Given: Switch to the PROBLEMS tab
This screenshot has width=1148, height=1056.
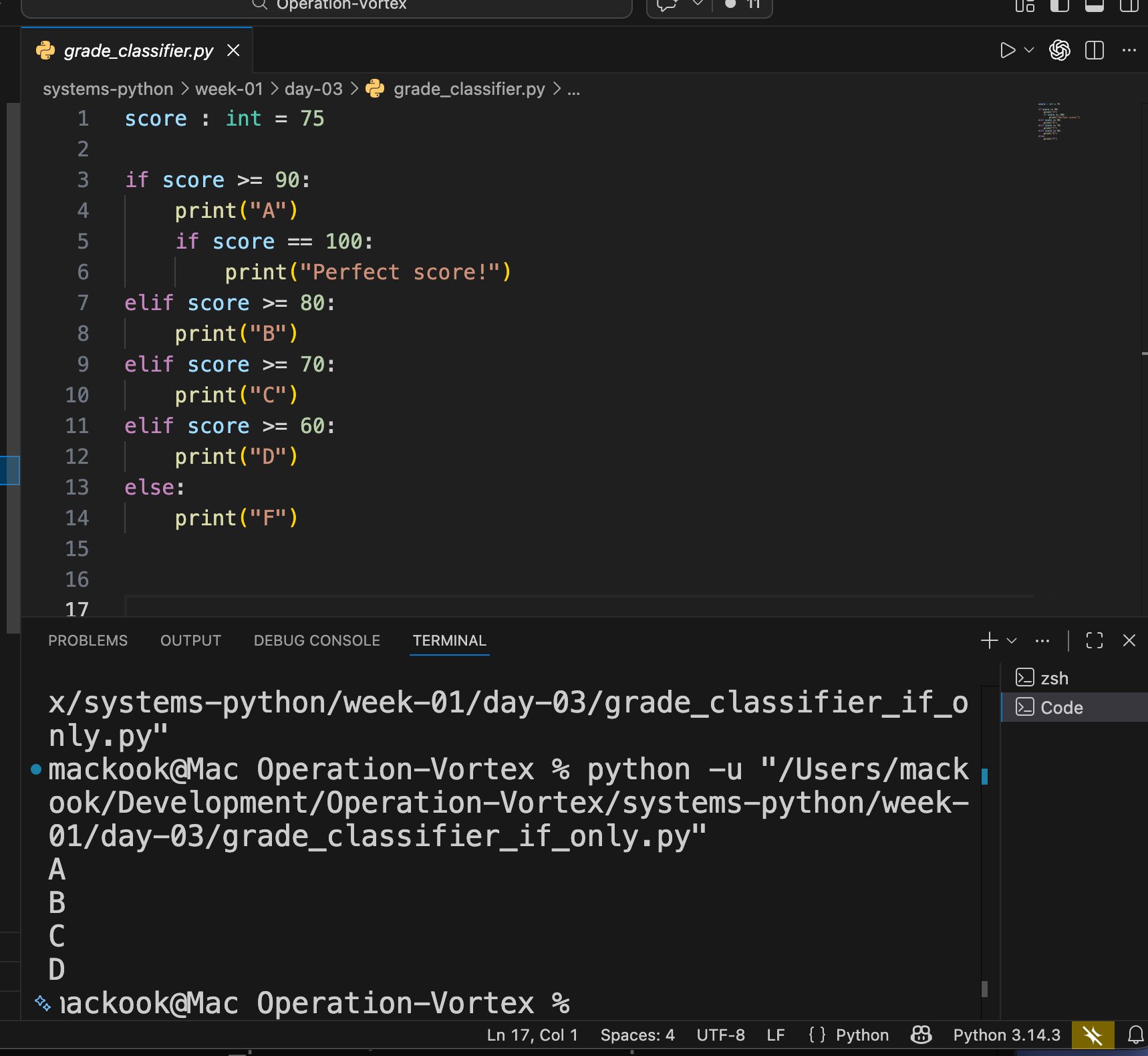Looking at the screenshot, I should click(88, 640).
